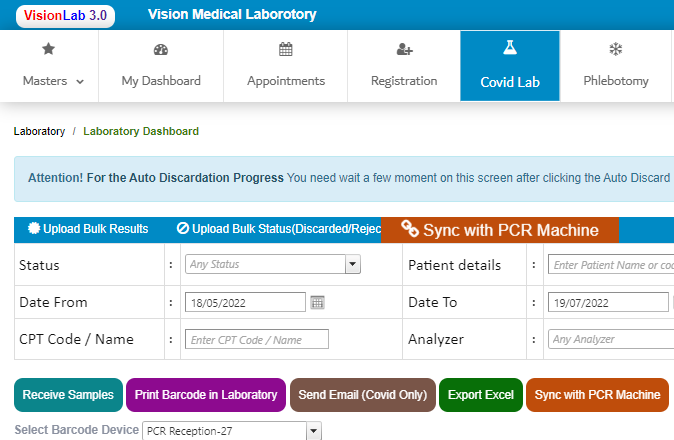Click the Masters star icon
674x440 pixels.
click(49, 49)
